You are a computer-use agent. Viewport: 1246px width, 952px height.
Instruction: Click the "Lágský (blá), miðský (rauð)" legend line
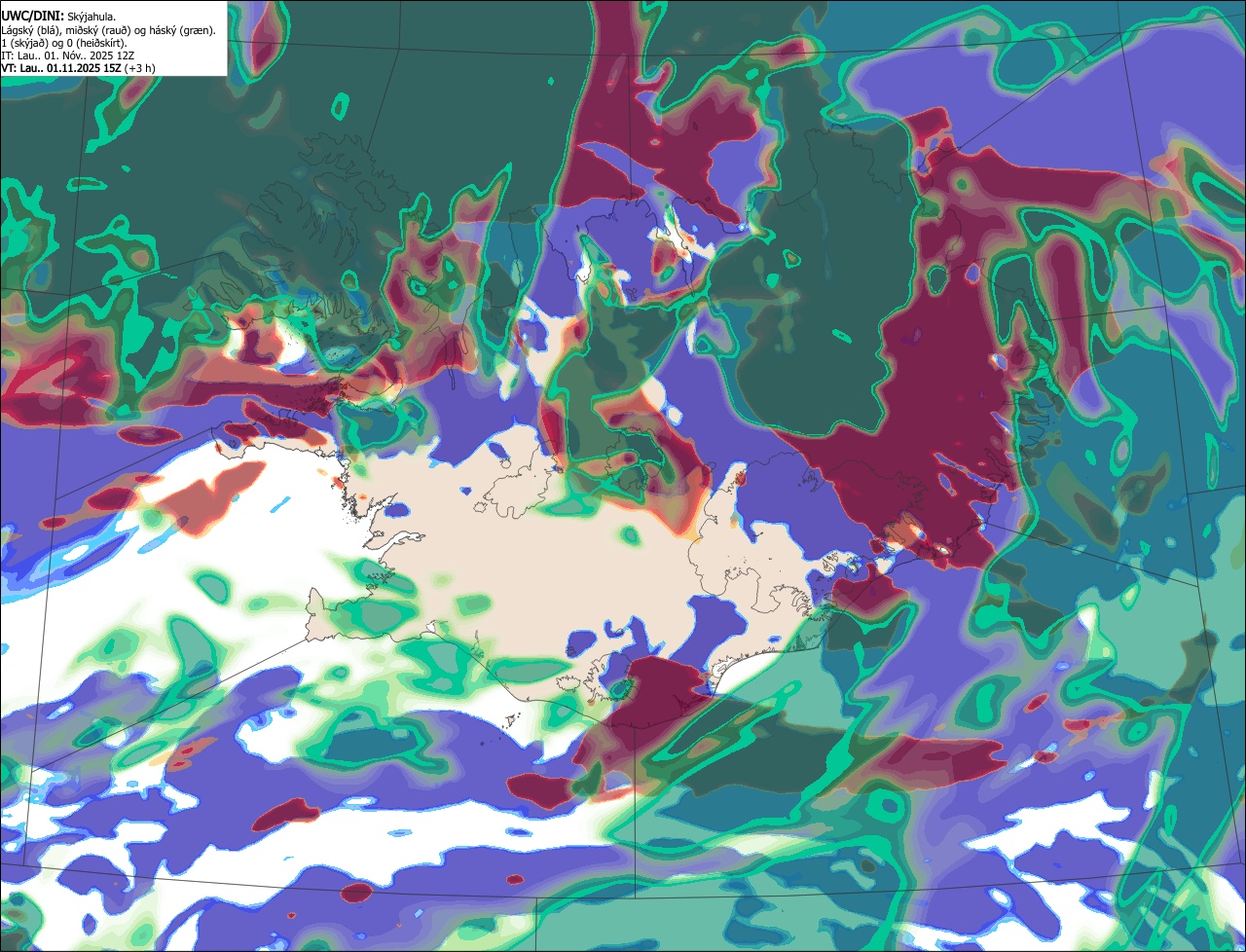tap(109, 30)
